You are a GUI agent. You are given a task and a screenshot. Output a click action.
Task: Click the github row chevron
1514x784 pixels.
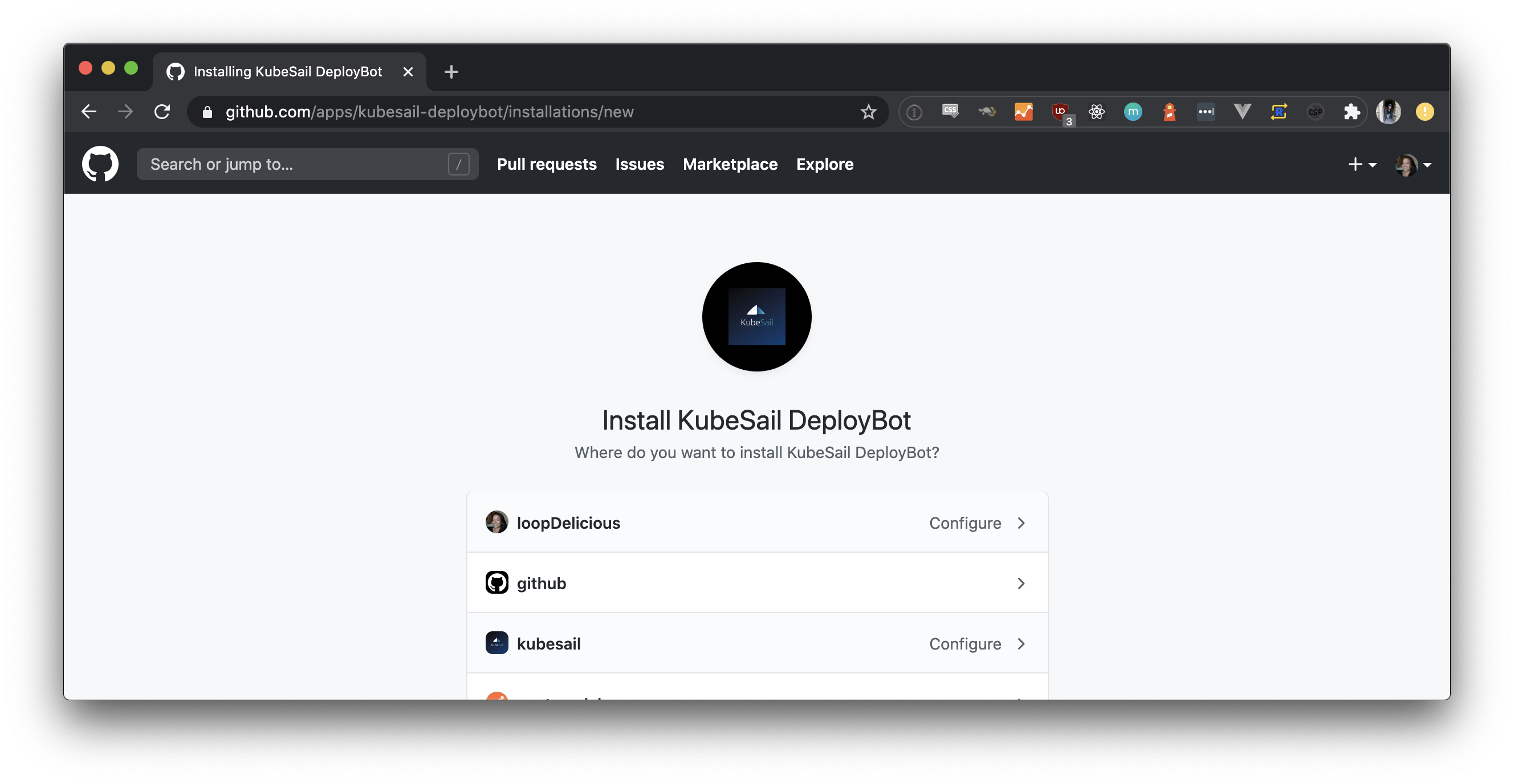pos(1021,583)
